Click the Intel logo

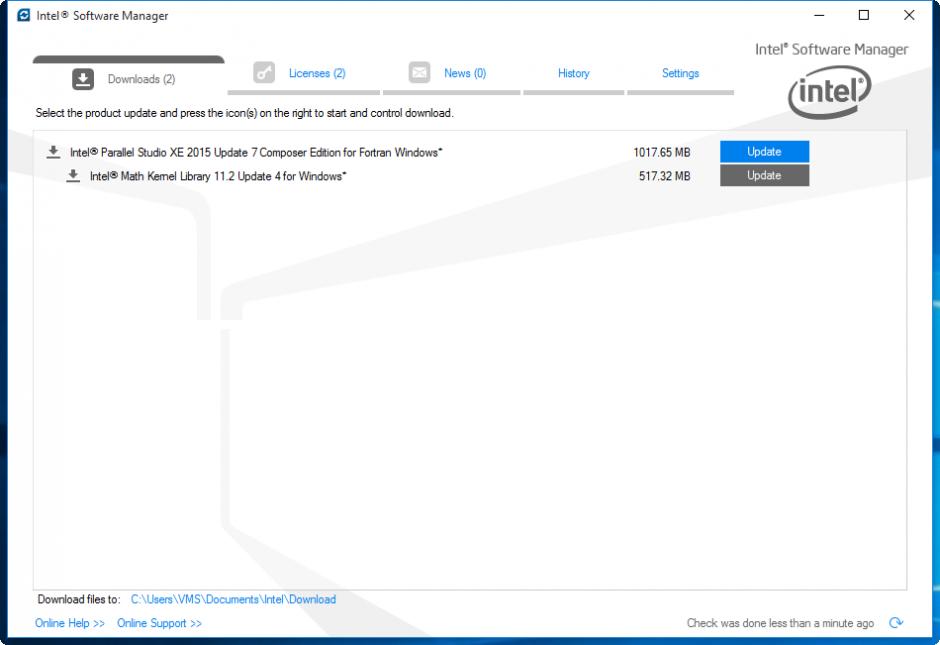tap(830, 92)
